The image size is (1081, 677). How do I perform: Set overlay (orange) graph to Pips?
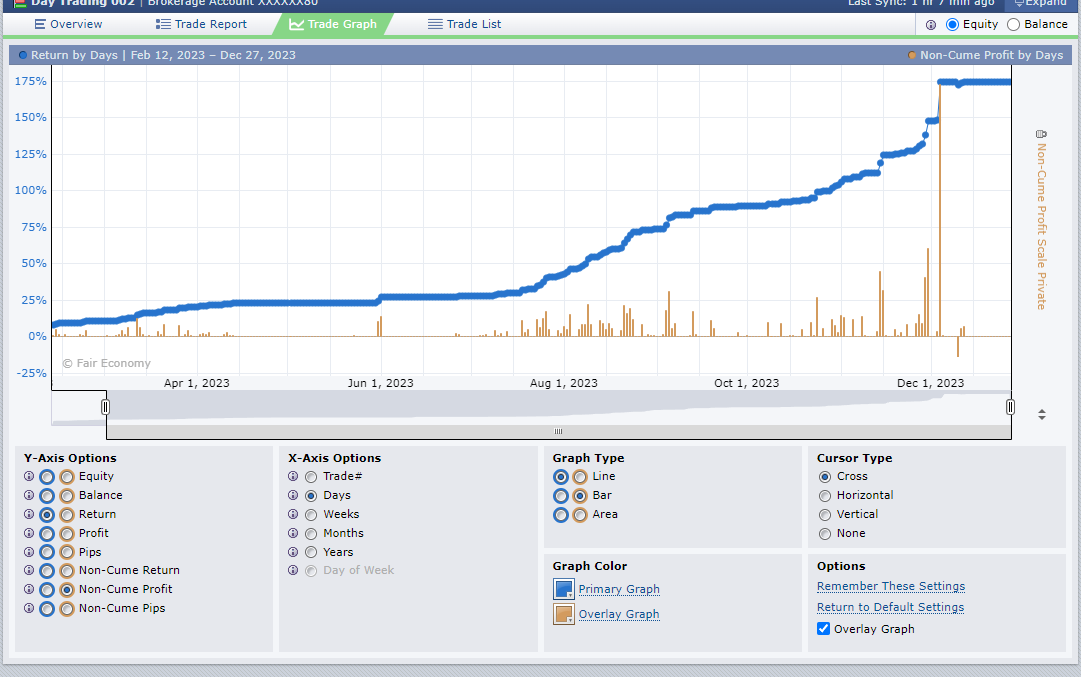pos(67,552)
